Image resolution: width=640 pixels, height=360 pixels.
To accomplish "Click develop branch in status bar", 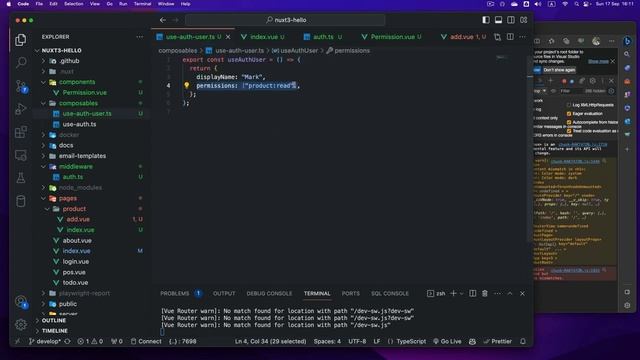I will click(x=44, y=341).
